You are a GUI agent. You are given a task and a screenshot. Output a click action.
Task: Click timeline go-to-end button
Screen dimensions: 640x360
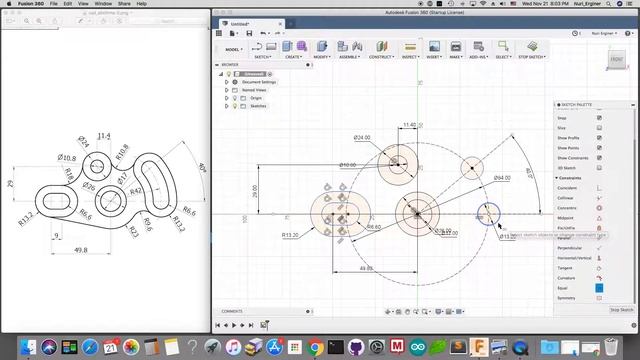point(251,325)
